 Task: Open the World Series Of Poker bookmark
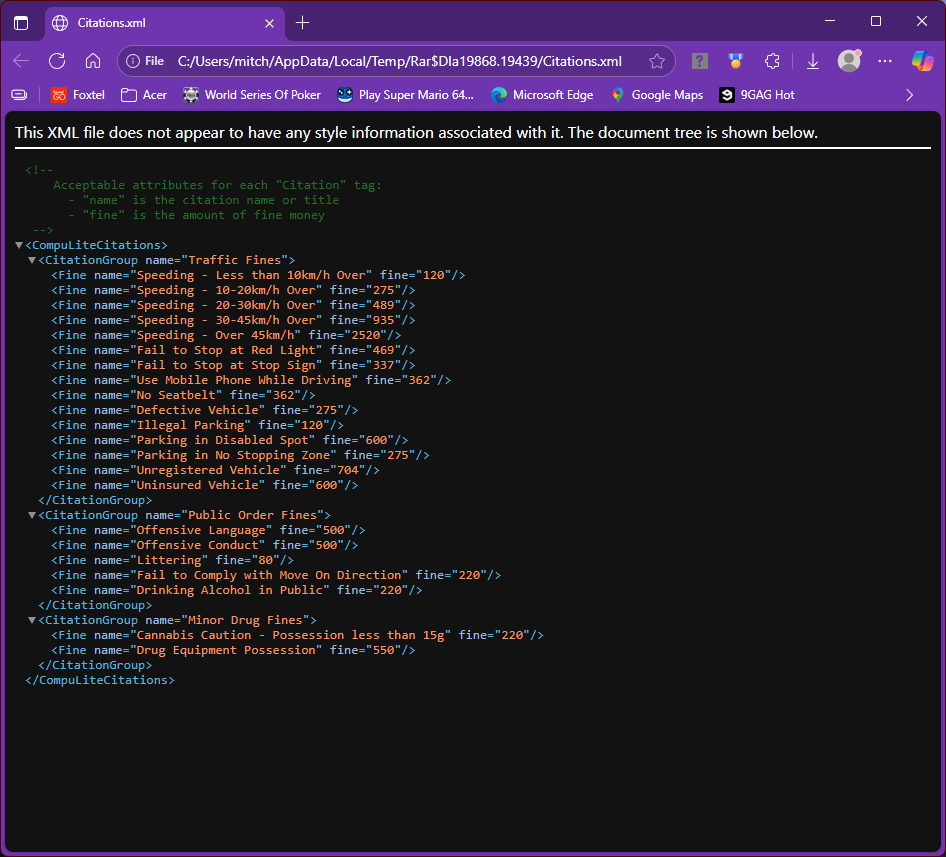click(x=252, y=95)
